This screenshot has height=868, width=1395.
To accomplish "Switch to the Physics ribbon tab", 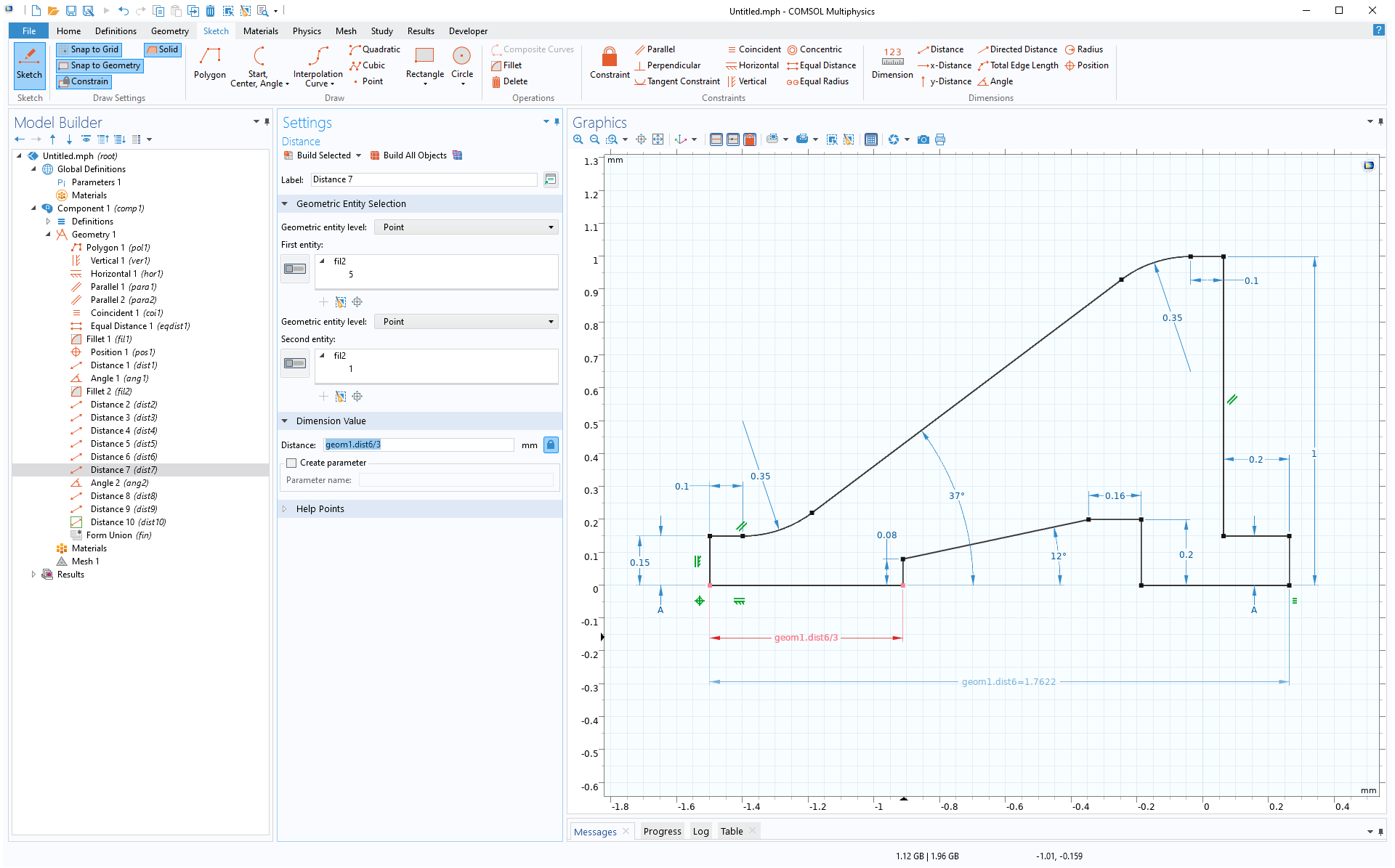I will (307, 31).
